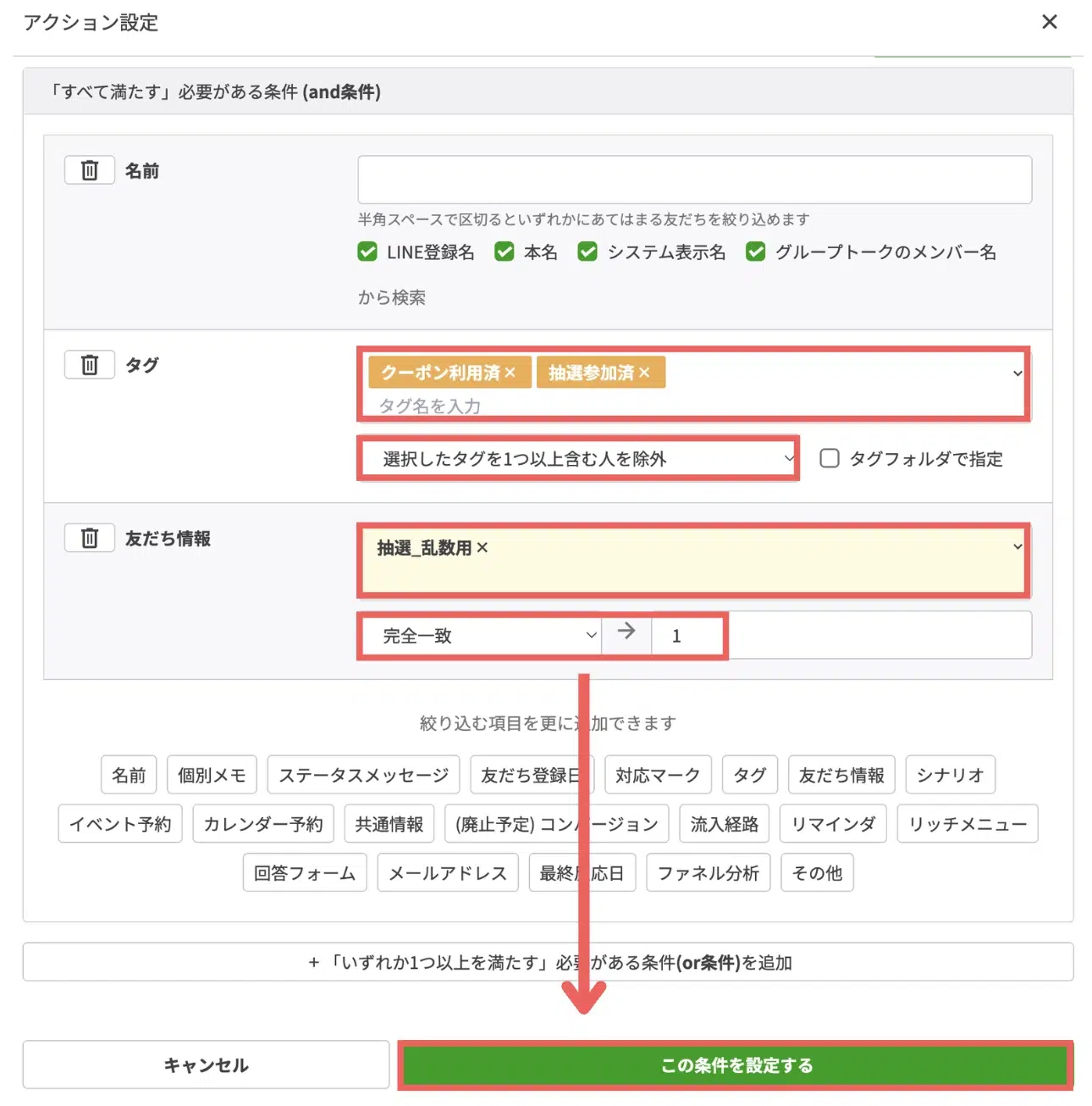Add the シナリオ filter
This screenshot has height=1106, width=1092.
coord(951,775)
